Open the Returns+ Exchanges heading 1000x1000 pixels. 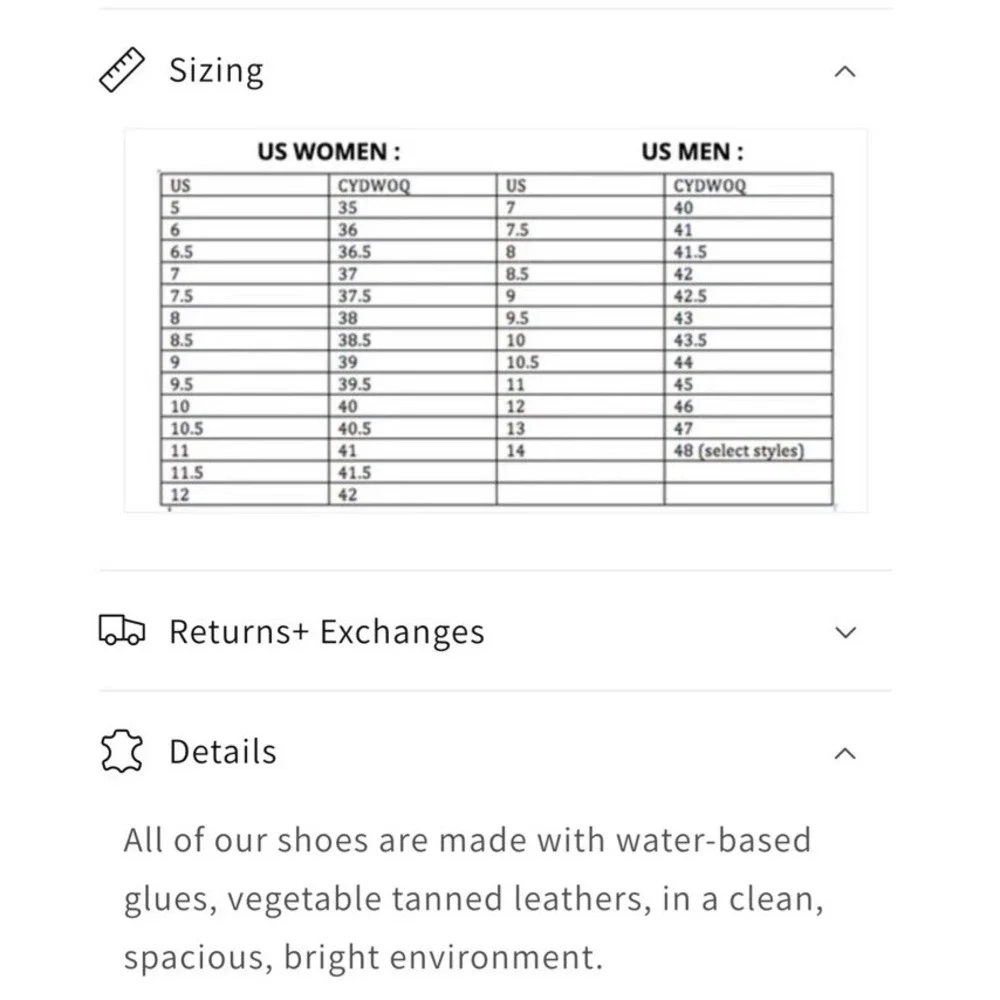pyautogui.click(x=327, y=632)
